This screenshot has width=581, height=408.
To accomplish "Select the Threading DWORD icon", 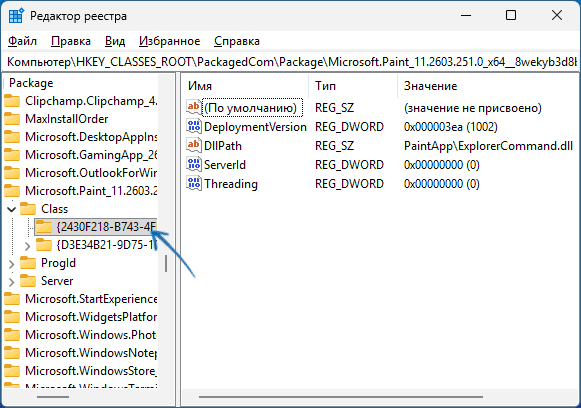I will [x=194, y=183].
